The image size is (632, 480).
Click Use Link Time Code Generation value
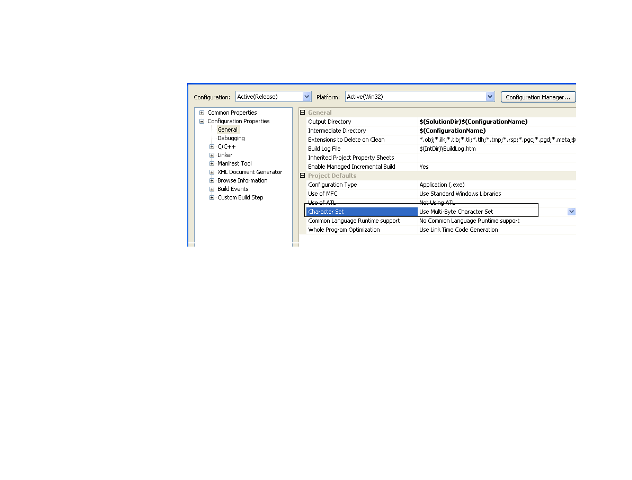459,230
